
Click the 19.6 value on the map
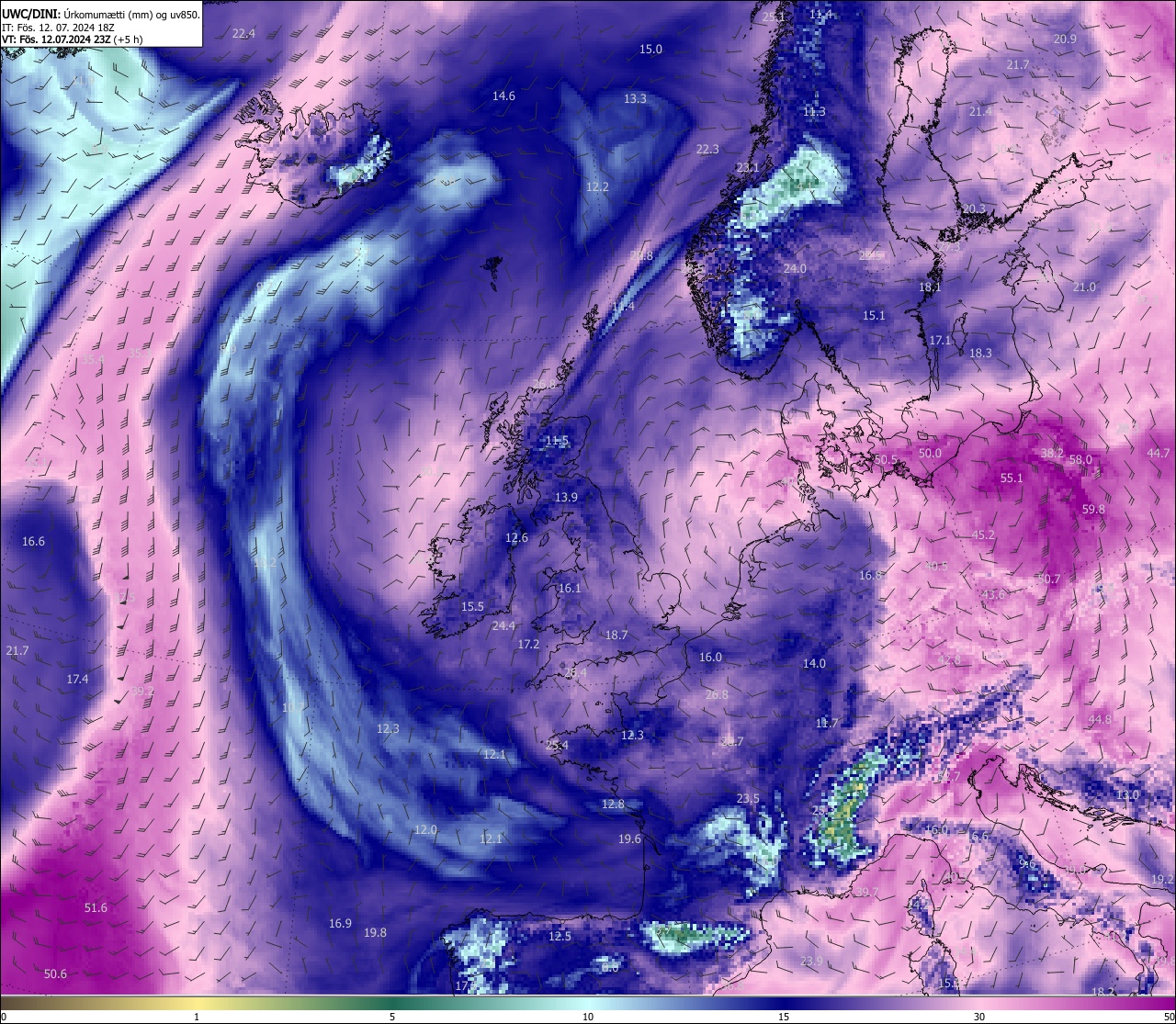[x=629, y=839]
